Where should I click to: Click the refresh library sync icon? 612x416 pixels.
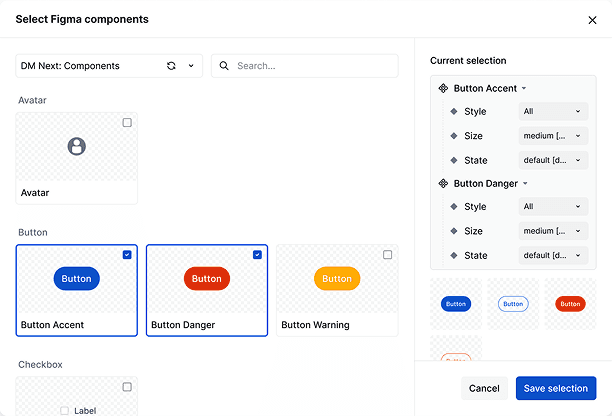171,66
